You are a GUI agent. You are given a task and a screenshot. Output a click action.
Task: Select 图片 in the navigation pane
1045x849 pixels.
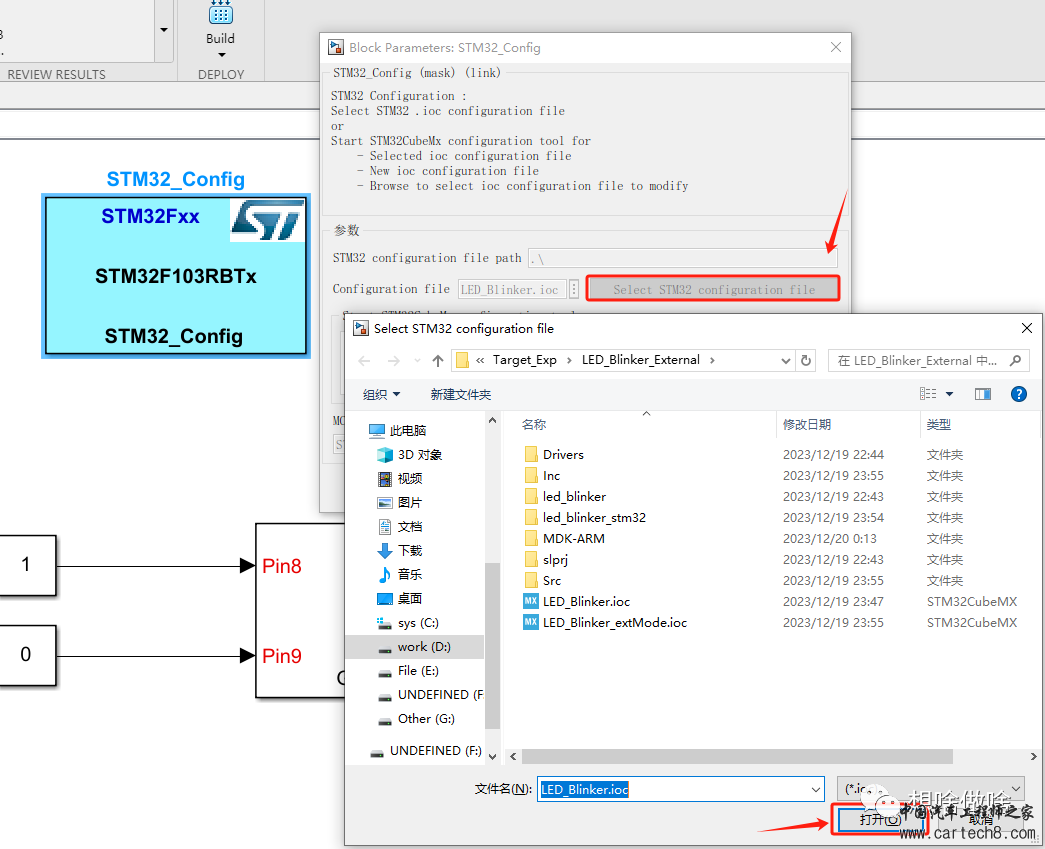click(x=409, y=502)
